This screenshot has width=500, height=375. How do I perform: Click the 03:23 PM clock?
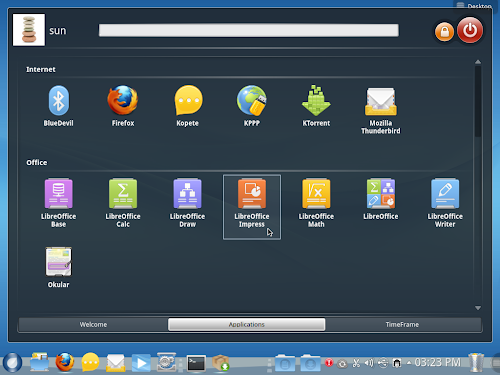click(437, 362)
